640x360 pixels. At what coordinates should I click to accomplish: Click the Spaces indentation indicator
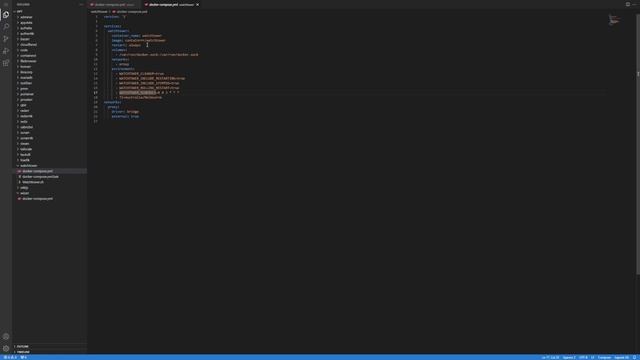[x=569, y=358]
